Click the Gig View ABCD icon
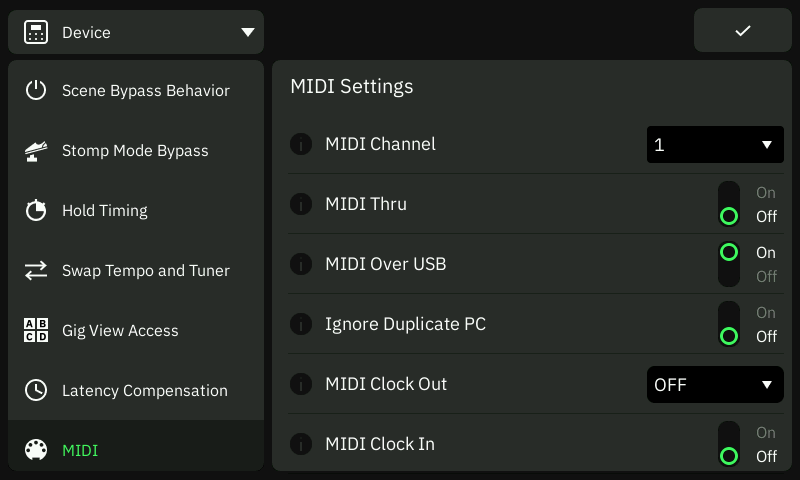This screenshot has width=800, height=480. (36, 330)
